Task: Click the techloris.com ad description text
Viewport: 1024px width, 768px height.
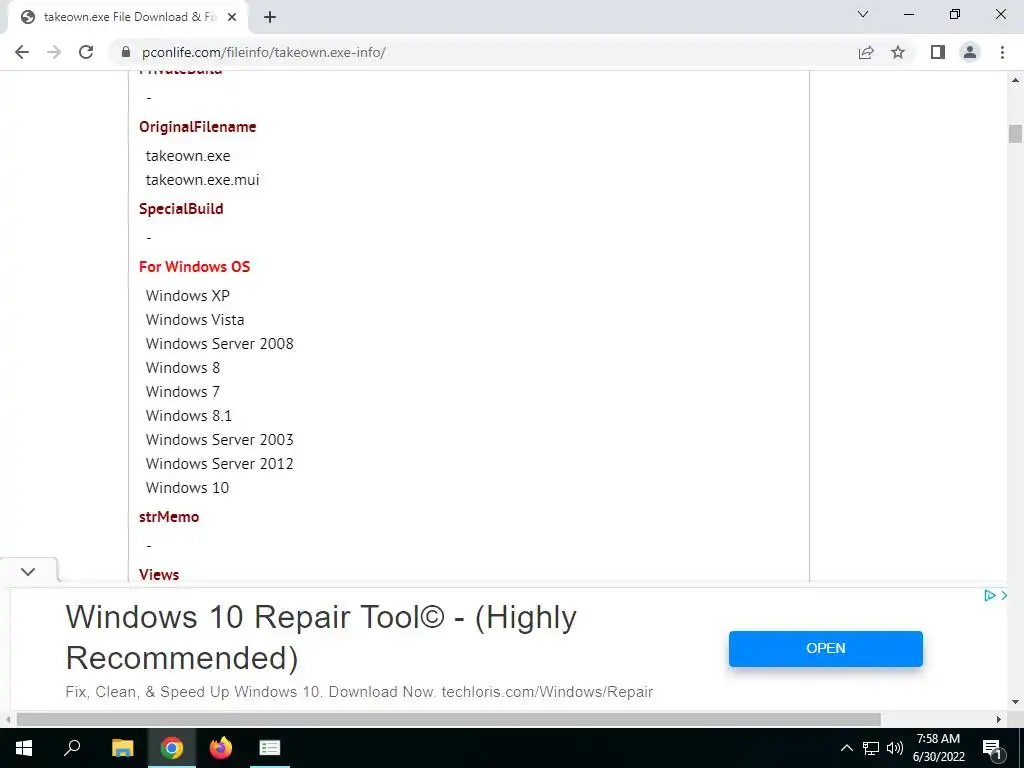Action: coord(359,692)
